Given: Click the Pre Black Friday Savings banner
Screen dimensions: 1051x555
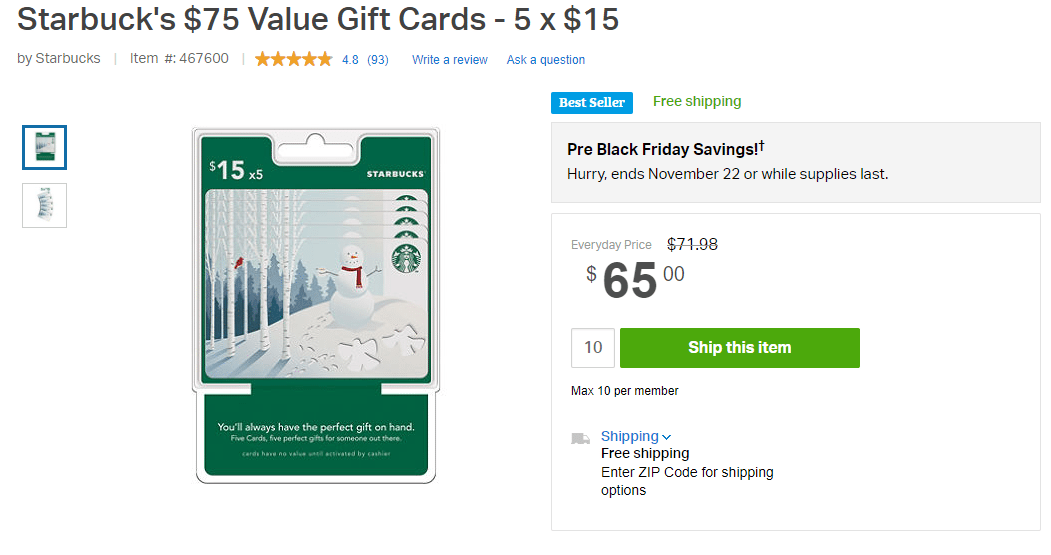Looking at the screenshot, I should (796, 162).
